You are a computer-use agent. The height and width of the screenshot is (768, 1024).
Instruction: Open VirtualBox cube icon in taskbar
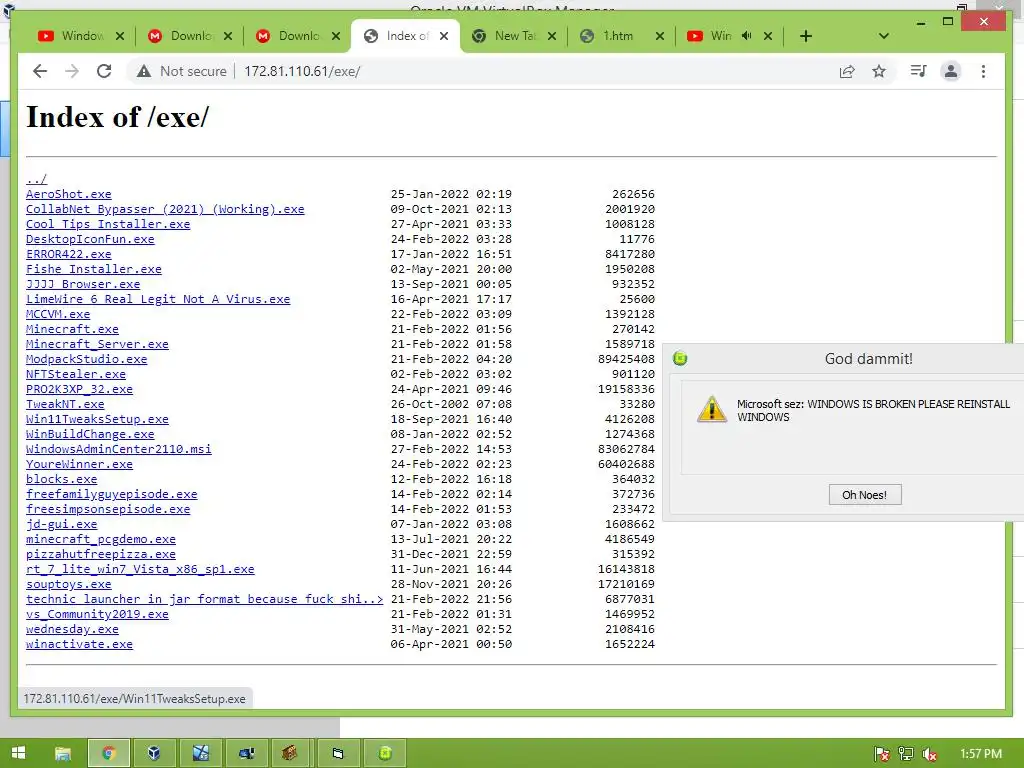point(154,754)
